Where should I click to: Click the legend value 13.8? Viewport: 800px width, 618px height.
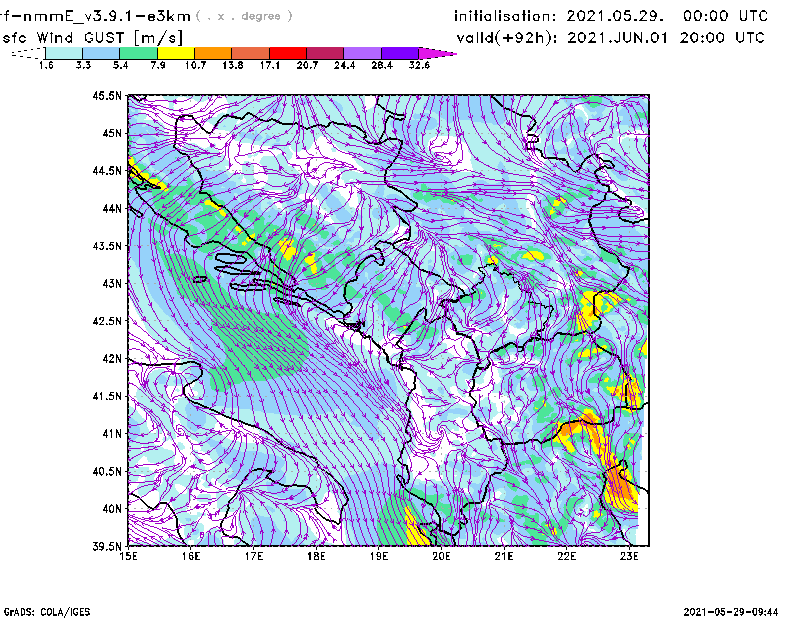coord(233,65)
